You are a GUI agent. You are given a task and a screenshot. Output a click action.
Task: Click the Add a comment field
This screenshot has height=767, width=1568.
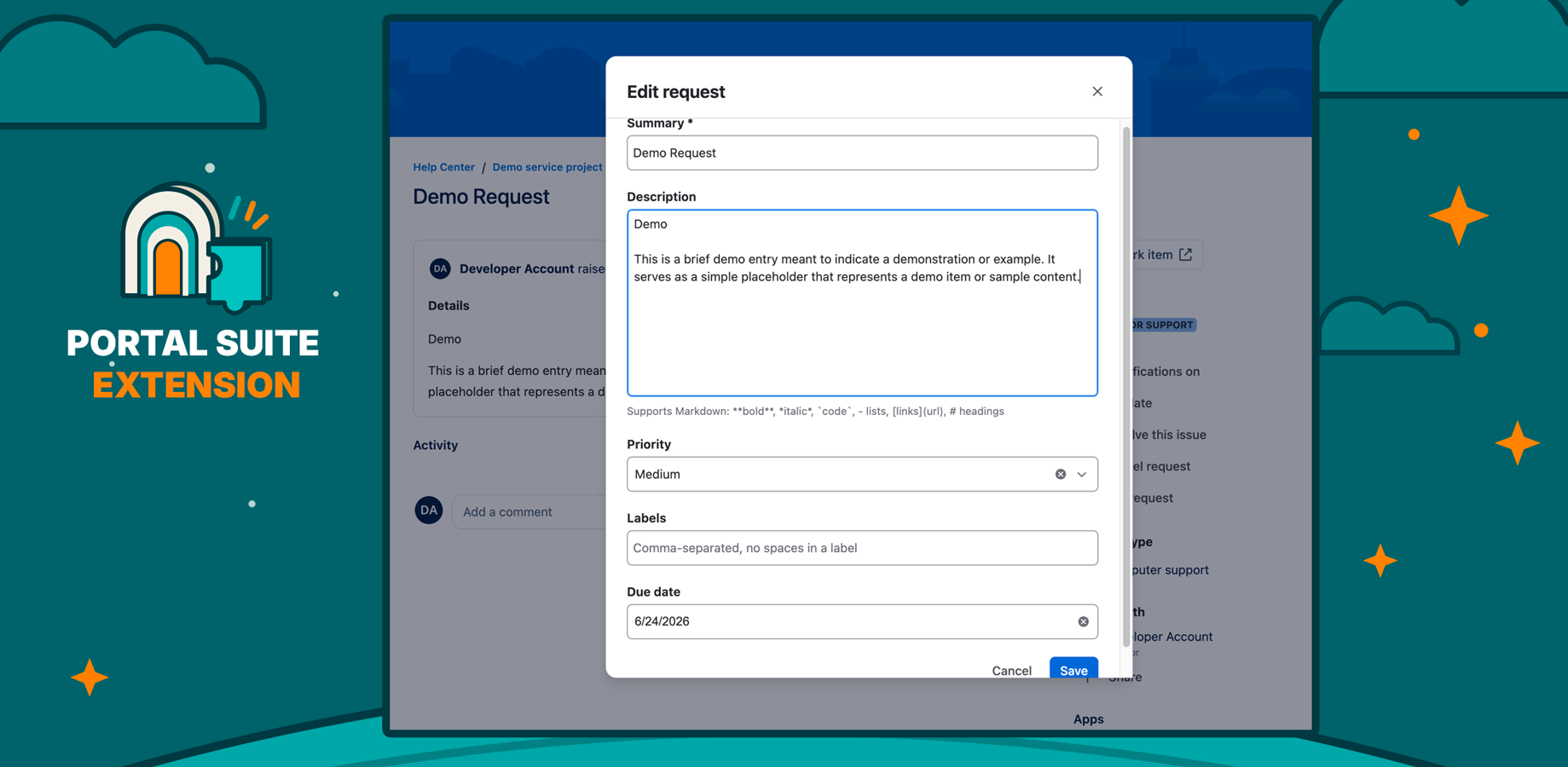(529, 511)
